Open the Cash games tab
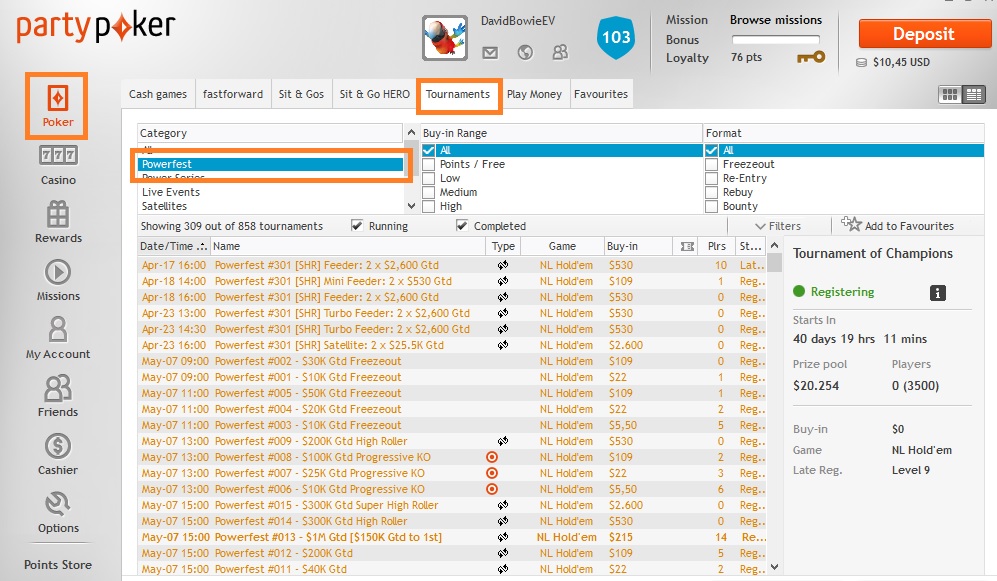Viewport: 997px width, 581px height. pyautogui.click(x=158, y=94)
